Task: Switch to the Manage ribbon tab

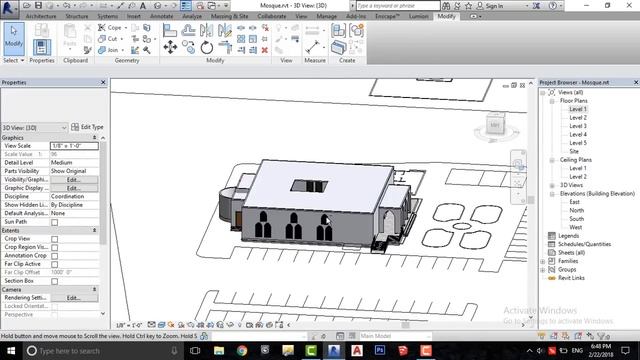Action: [327, 16]
